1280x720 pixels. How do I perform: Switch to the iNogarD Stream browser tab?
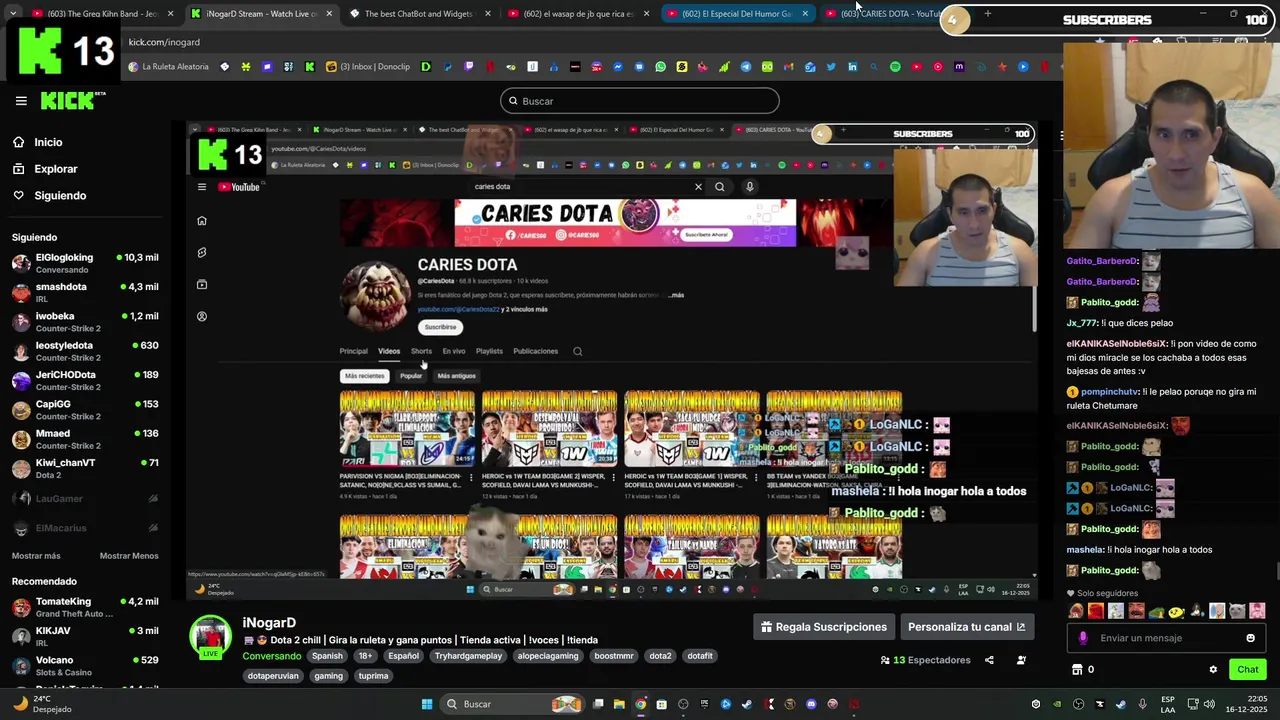pyautogui.click(x=262, y=14)
